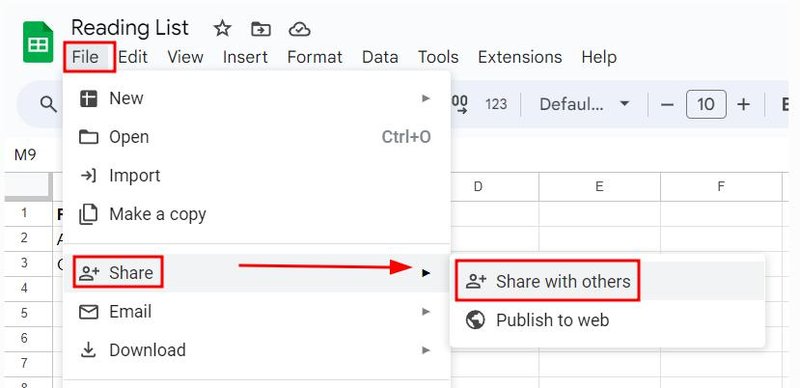Open the Tools menu
Viewport: 800px width, 388px height.
click(438, 57)
